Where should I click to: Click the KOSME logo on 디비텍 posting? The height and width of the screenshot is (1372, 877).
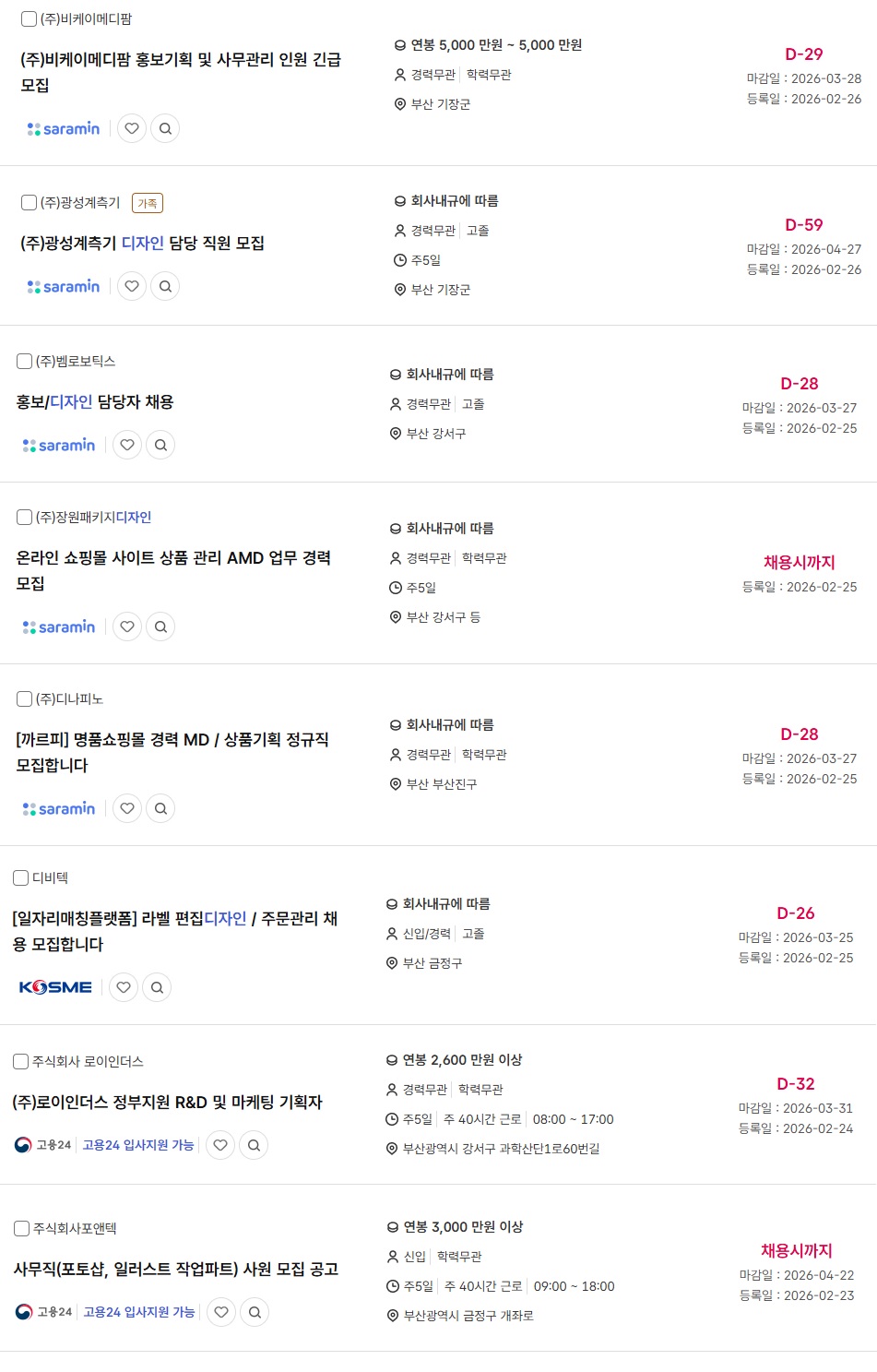click(55, 988)
